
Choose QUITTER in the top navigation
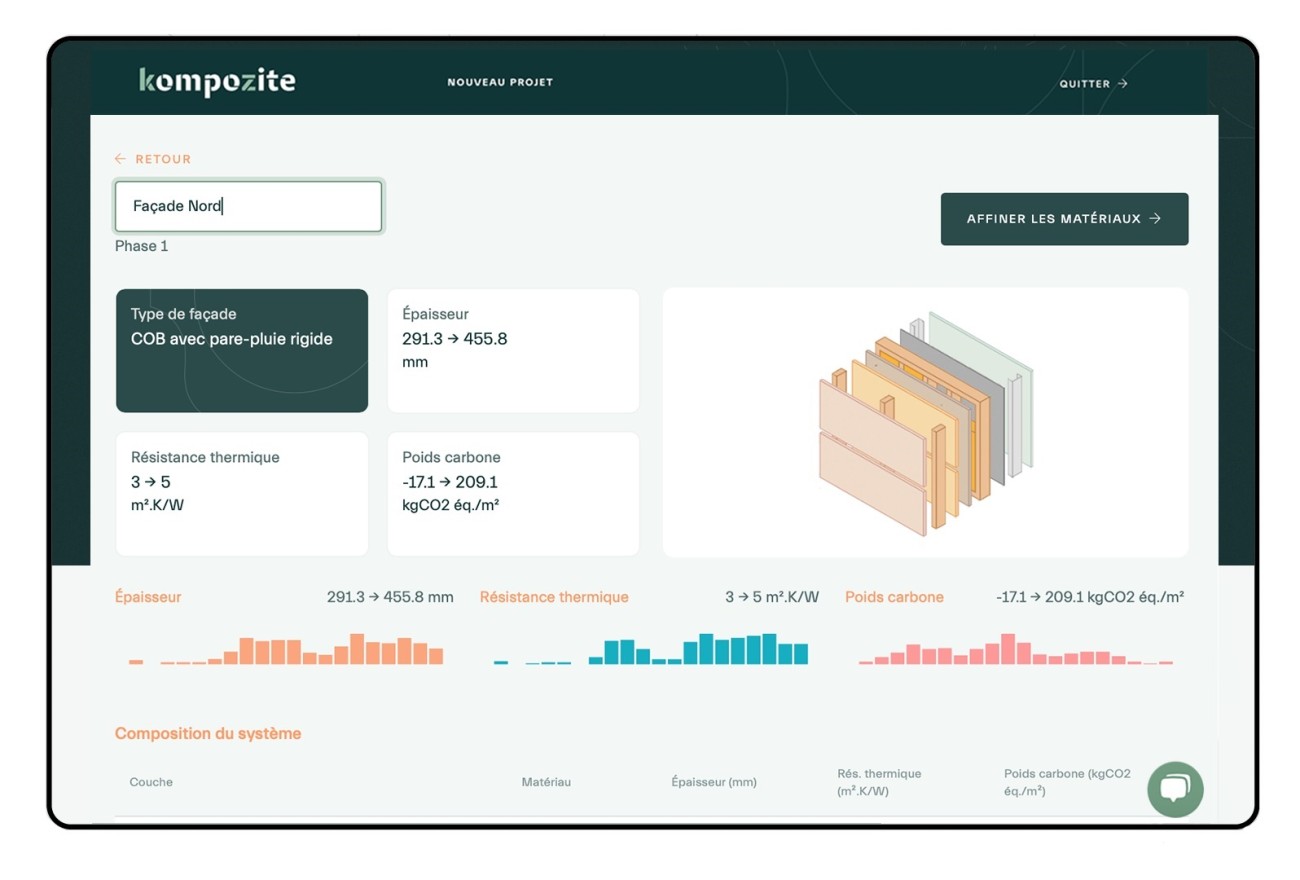pyautogui.click(x=1086, y=84)
